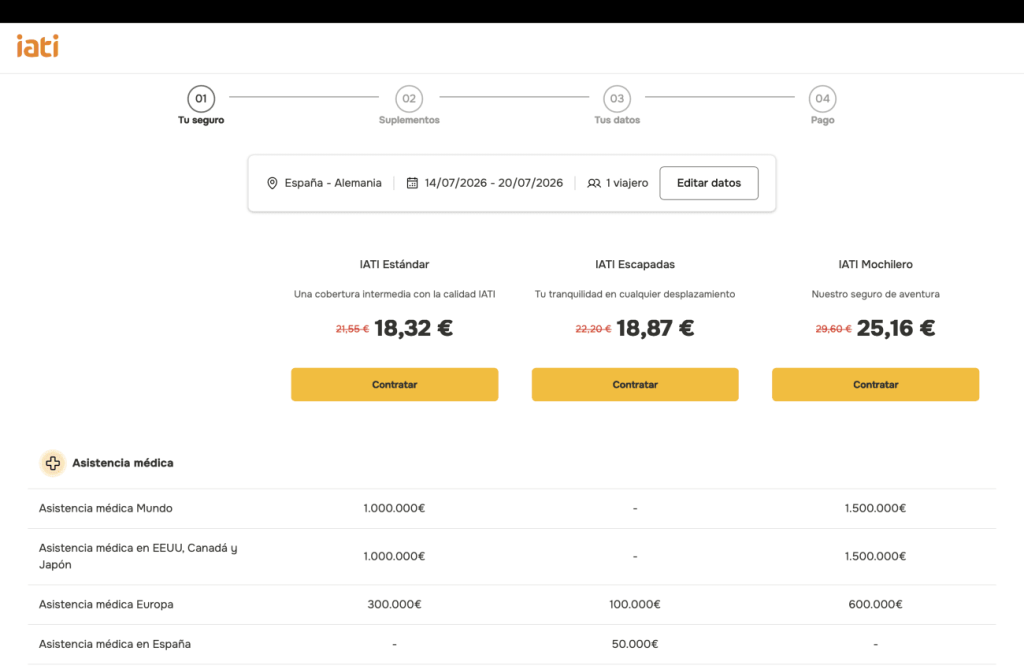Image resolution: width=1024 pixels, height=666 pixels.
Task: Go to step 03 Tus datos
Action: (x=617, y=105)
